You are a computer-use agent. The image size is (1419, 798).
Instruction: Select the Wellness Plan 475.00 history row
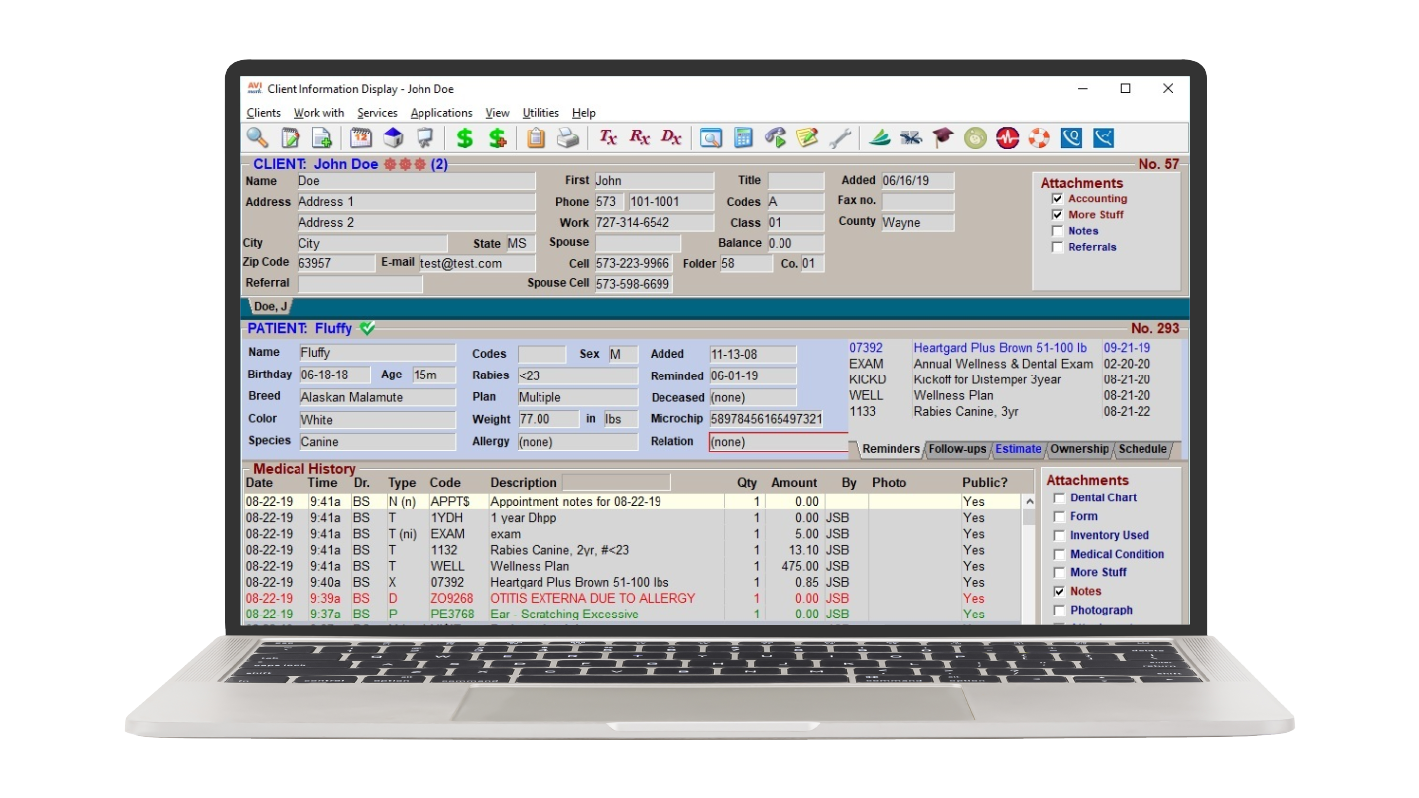click(x=633, y=567)
